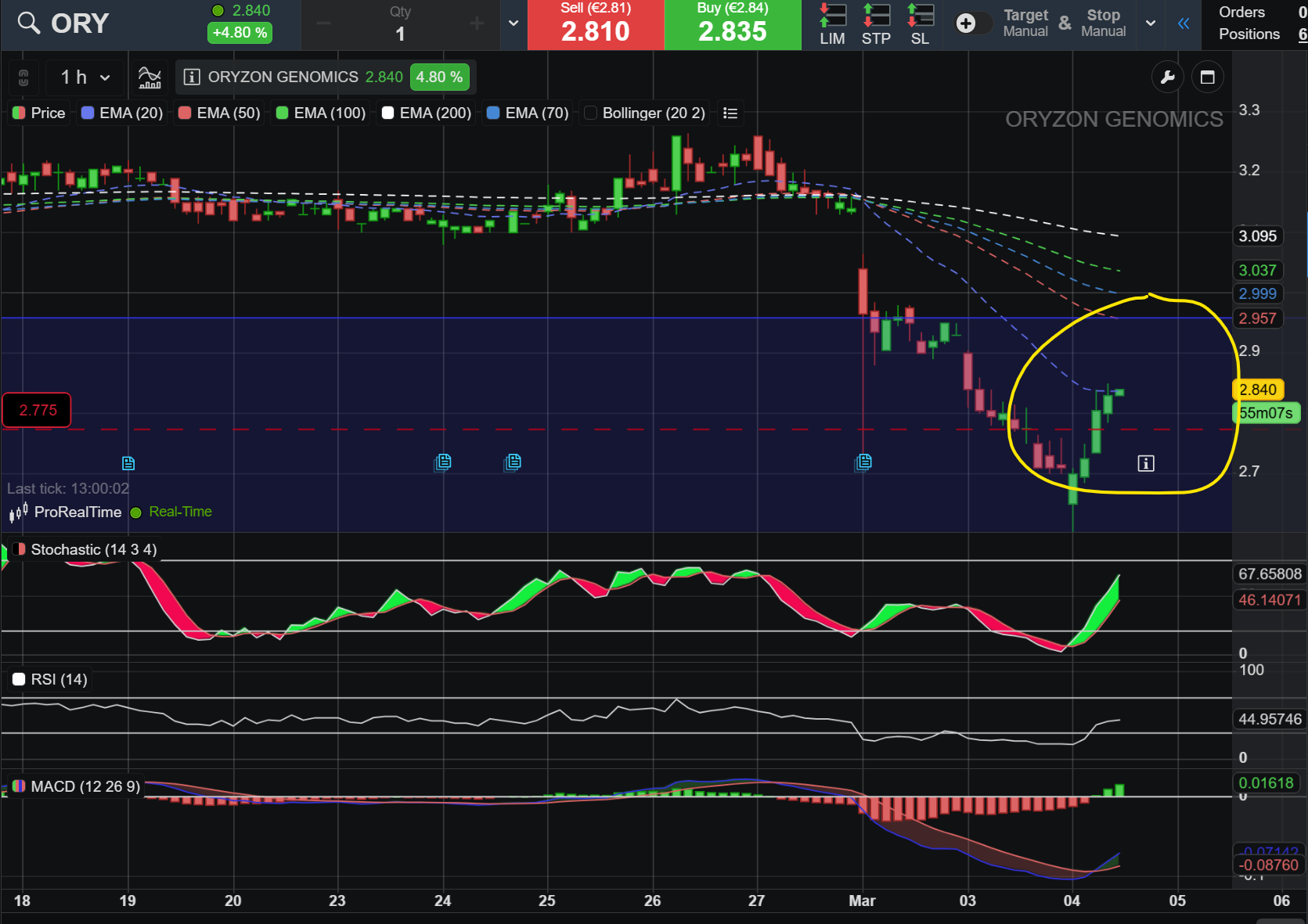Increase order quantity with plus button
Screen dimensions: 1308x924
[477, 24]
